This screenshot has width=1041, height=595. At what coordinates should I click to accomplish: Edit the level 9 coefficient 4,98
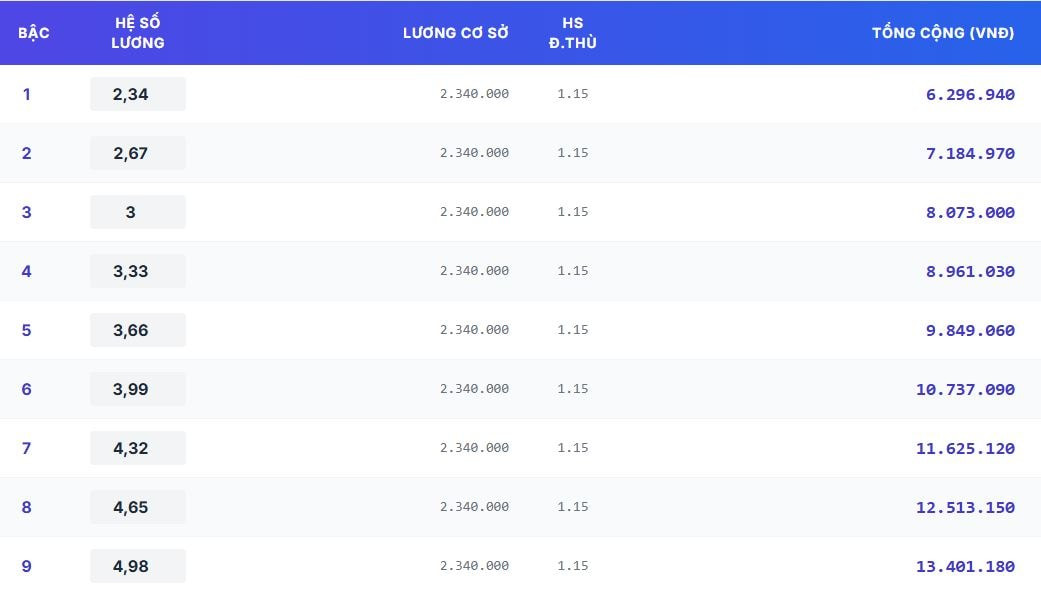(x=137, y=566)
